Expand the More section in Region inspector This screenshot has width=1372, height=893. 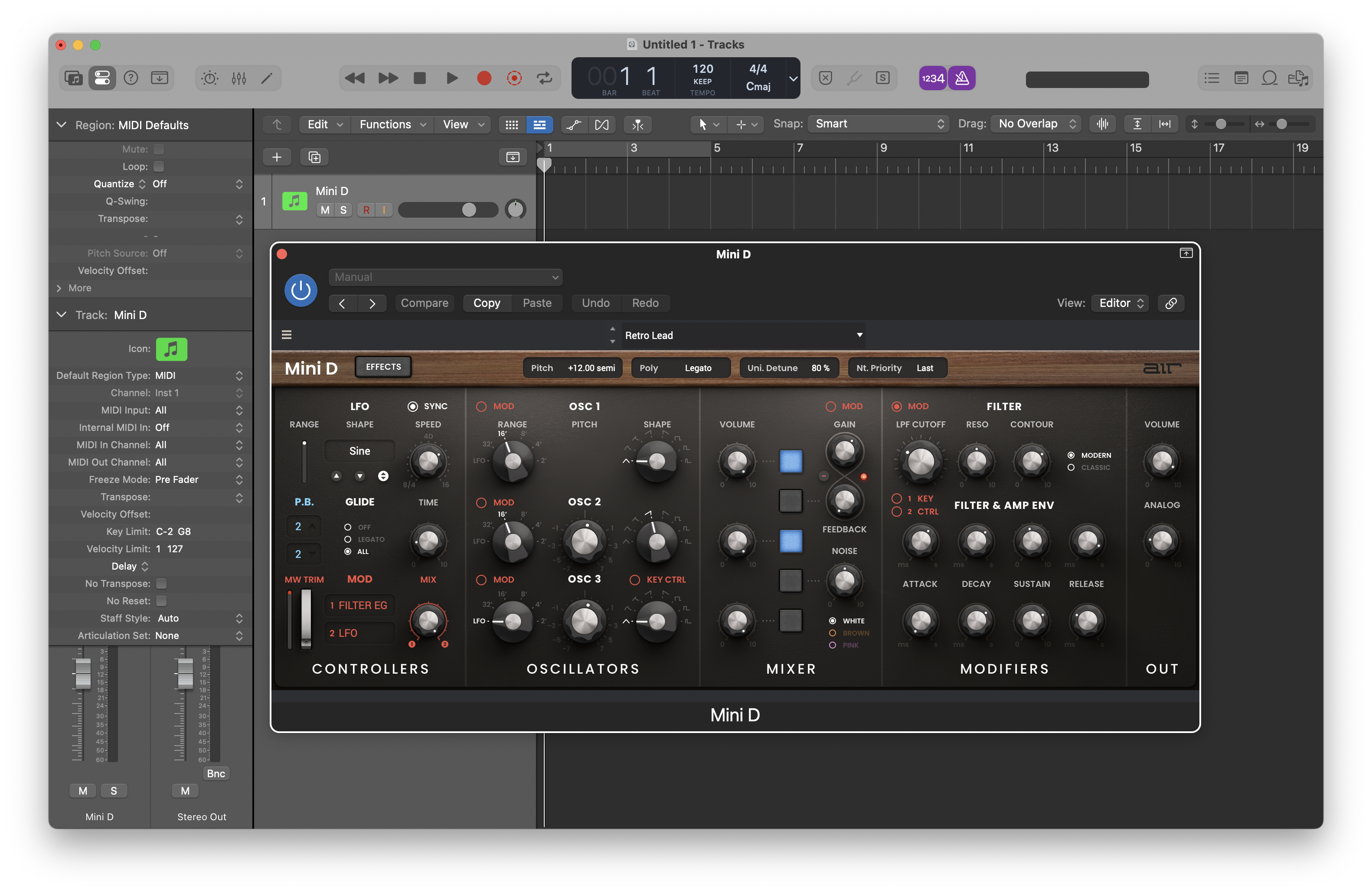tap(60, 288)
